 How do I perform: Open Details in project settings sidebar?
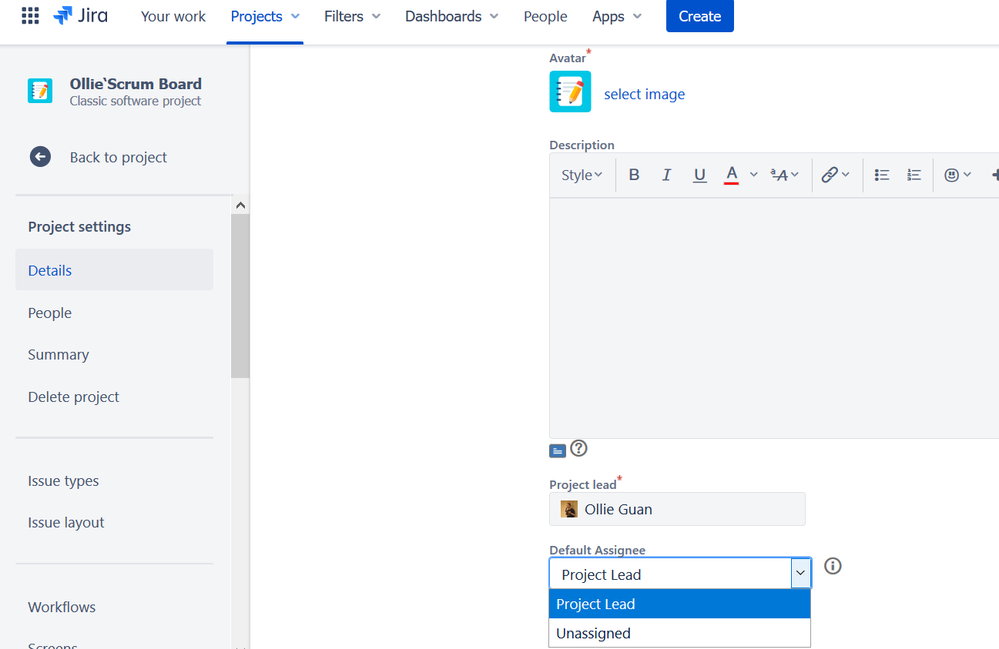[114, 270]
